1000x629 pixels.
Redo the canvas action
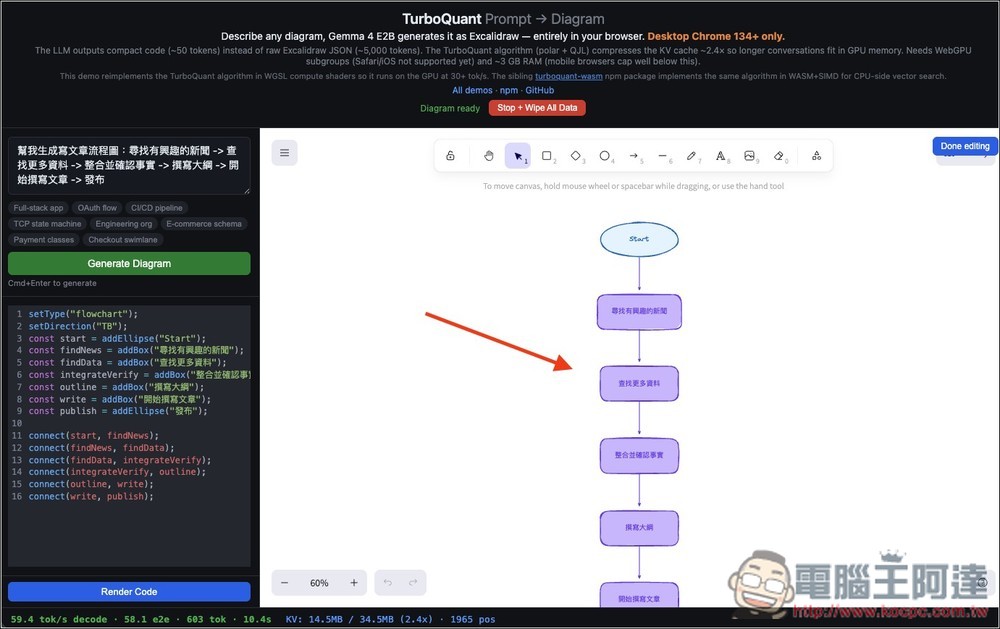[x=413, y=582]
